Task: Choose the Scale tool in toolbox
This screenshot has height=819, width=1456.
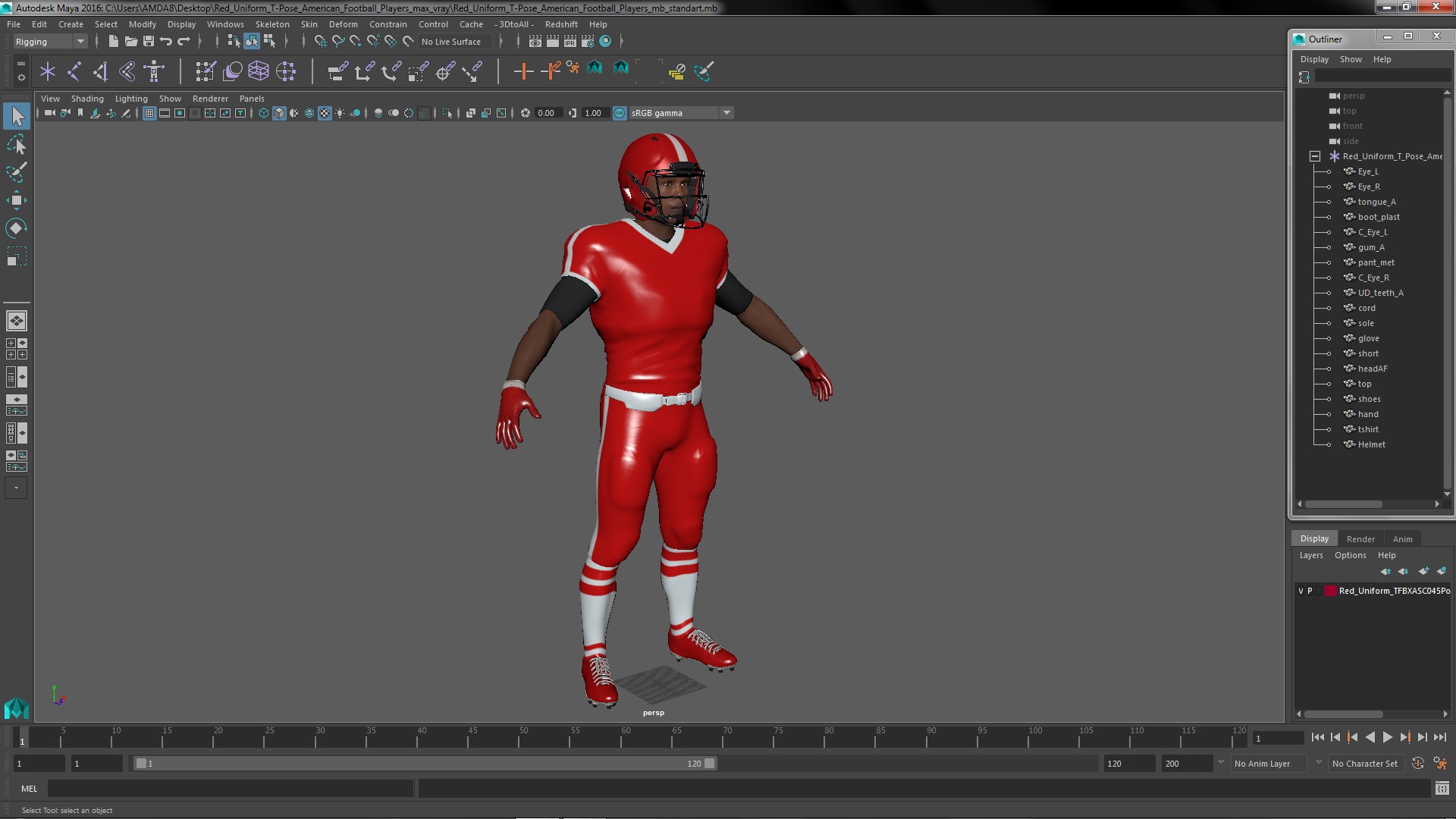Action: tap(16, 256)
